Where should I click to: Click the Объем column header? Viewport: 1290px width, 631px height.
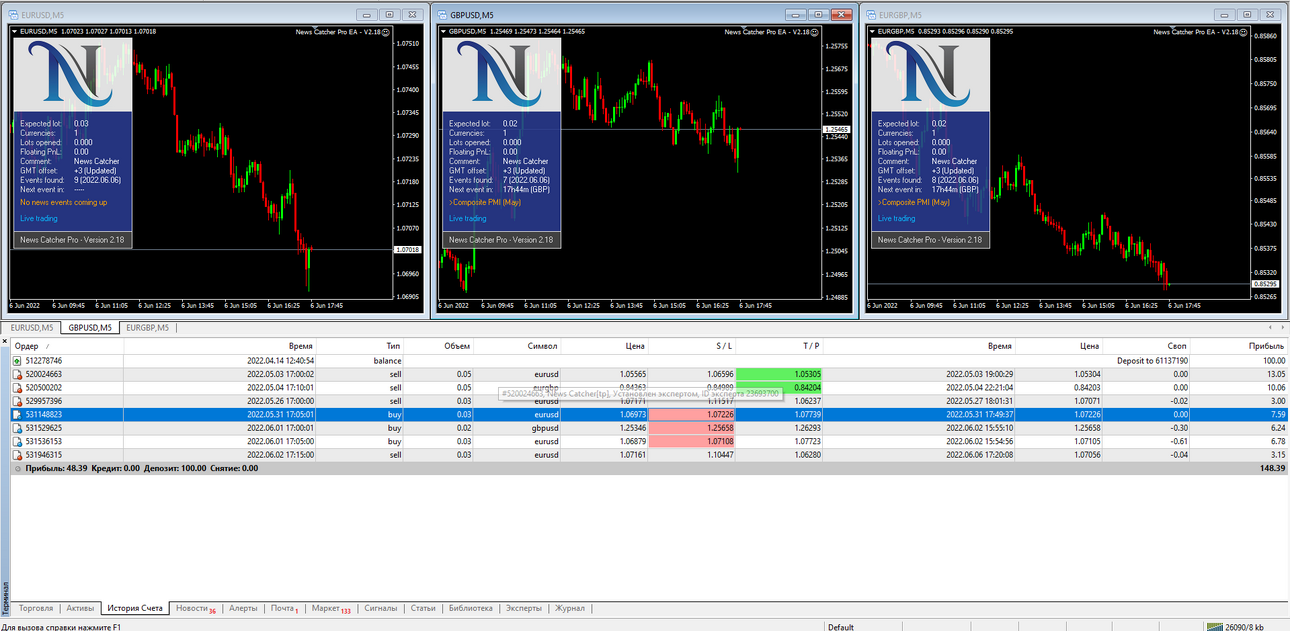coord(437,346)
